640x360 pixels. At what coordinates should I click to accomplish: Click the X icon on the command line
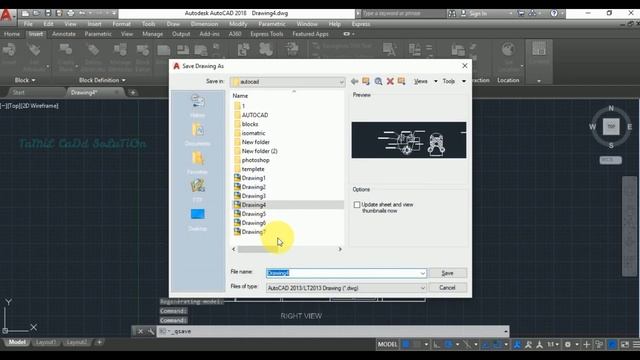tap(140, 331)
